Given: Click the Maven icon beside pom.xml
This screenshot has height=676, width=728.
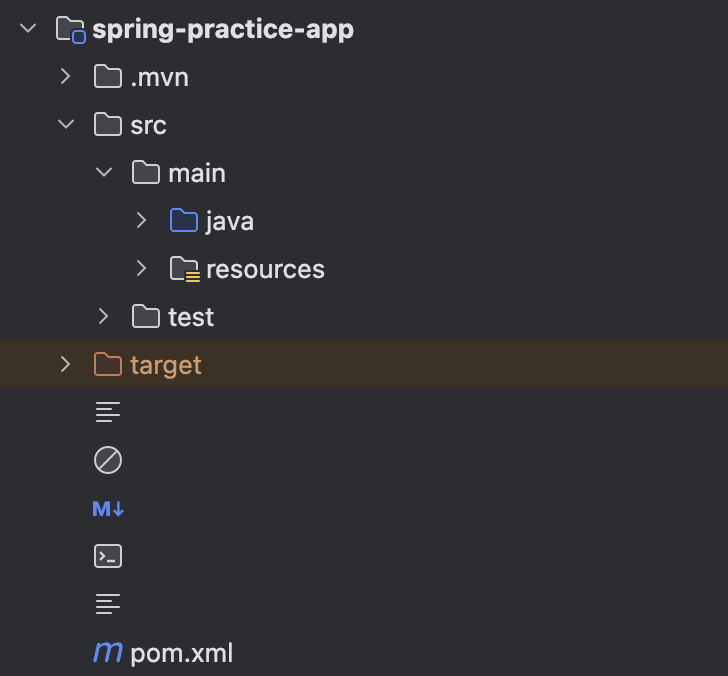Looking at the screenshot, I should tap(108, 653).
